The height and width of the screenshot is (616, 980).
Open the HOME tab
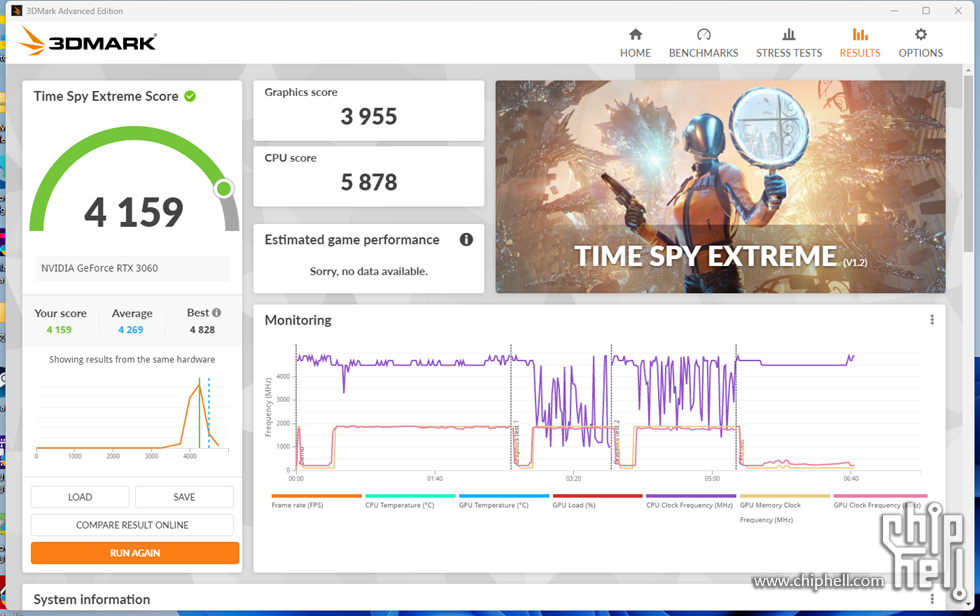(x=635, y=43)
